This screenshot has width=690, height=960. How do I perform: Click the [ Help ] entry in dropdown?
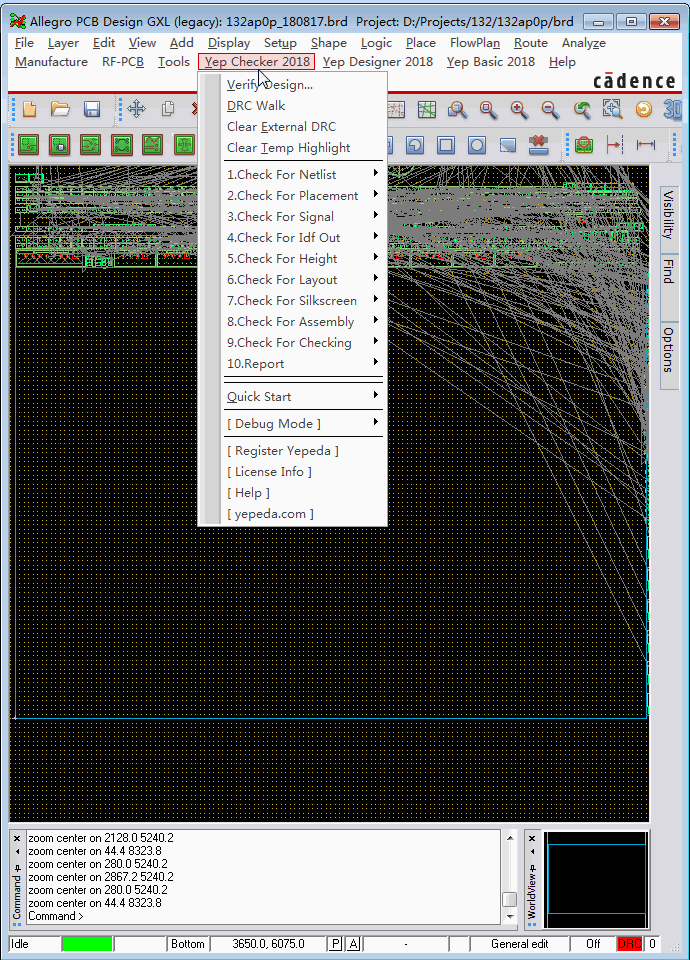click(303, 493)
